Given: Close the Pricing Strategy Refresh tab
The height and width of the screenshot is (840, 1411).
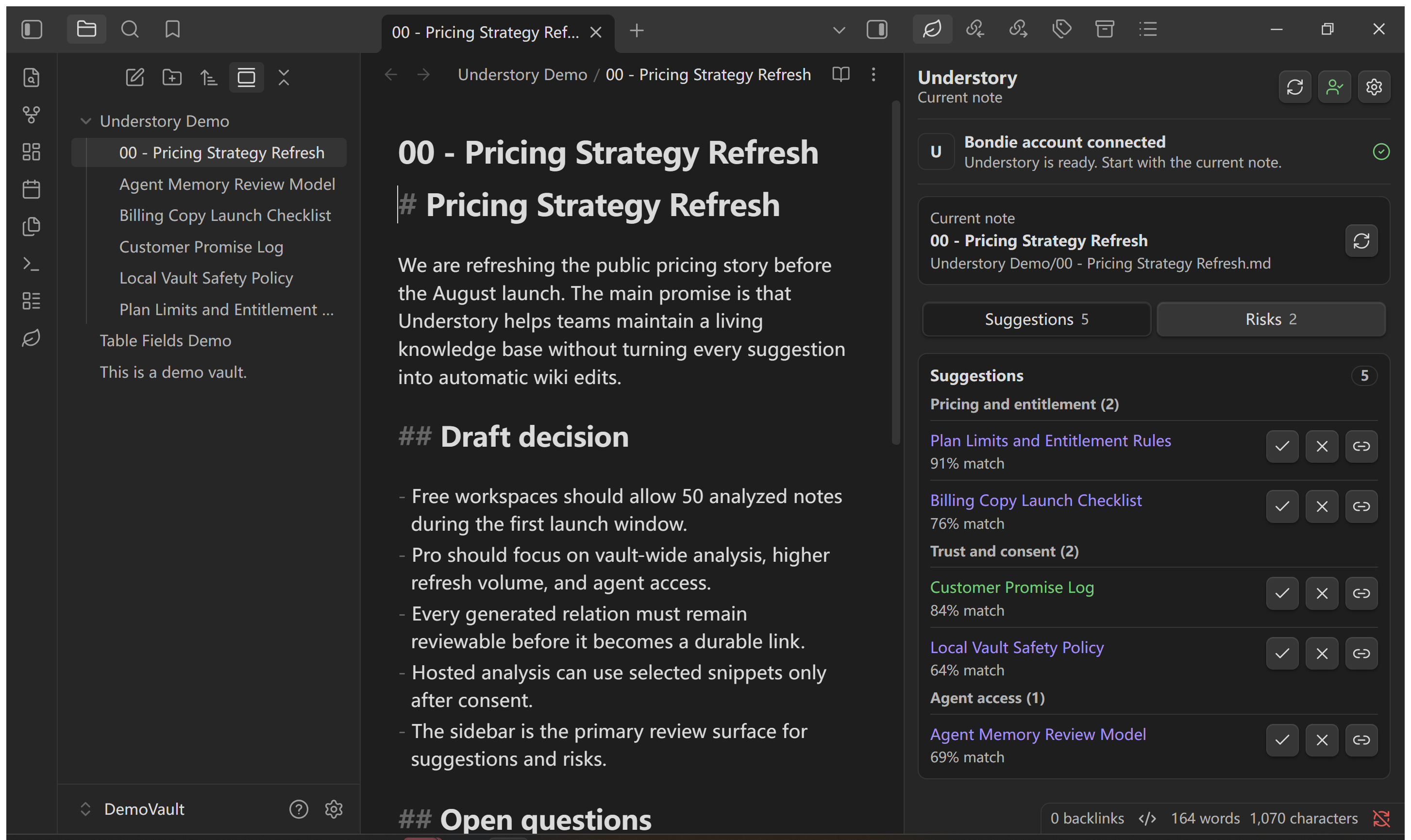Looking at the screenshot, I should point(595,32).
